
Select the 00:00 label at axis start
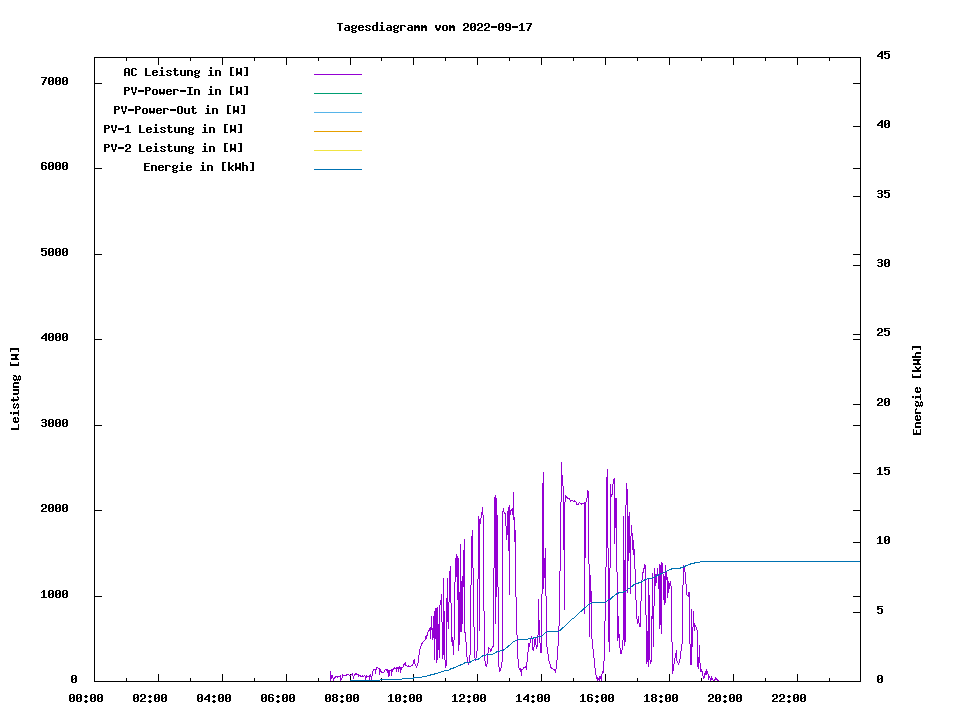(x=85, y=698)
